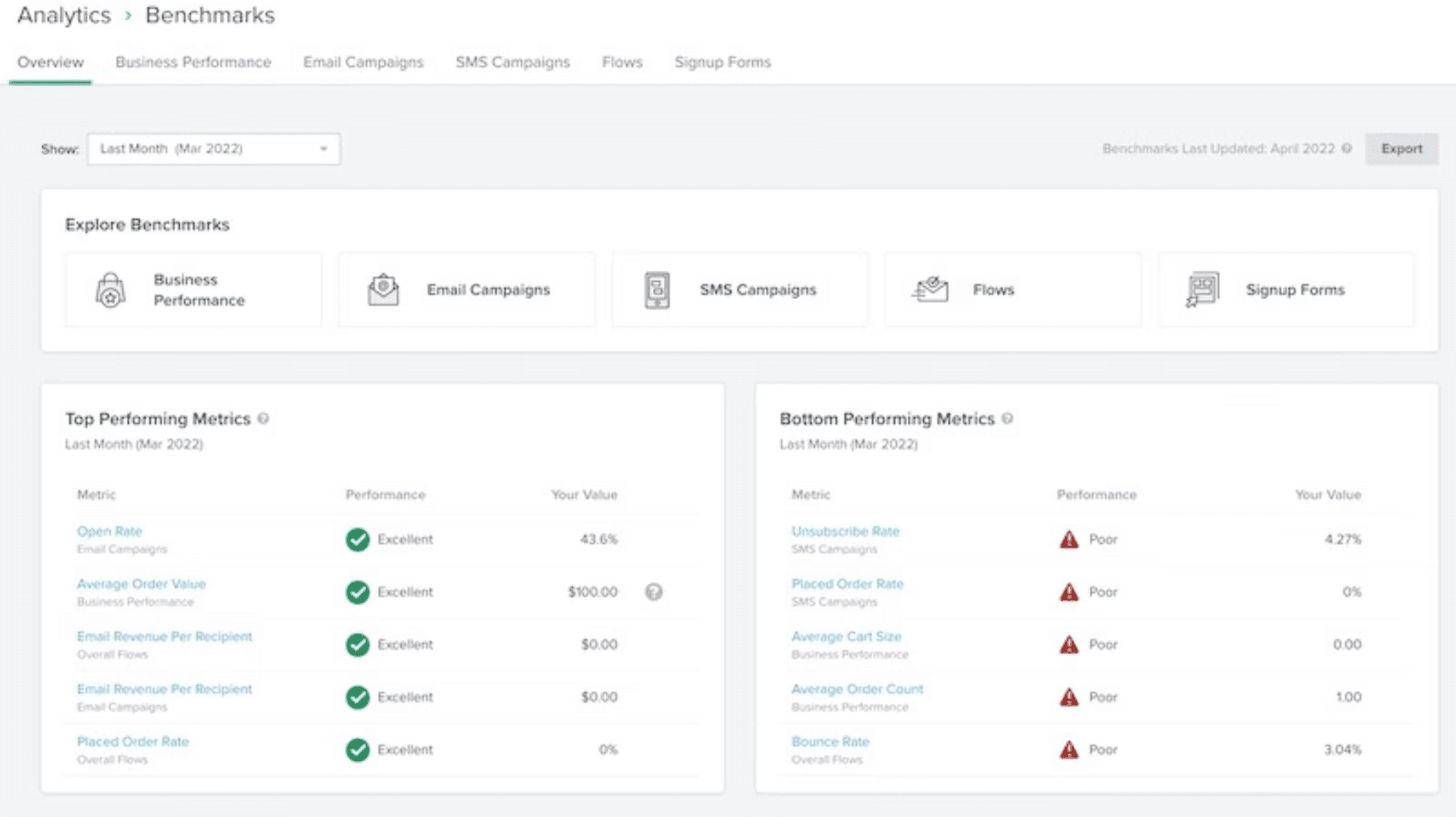Screen dimensions: 1456x817
Task: Open the Open Rate metric link
Action: click(x=109, y=532)
